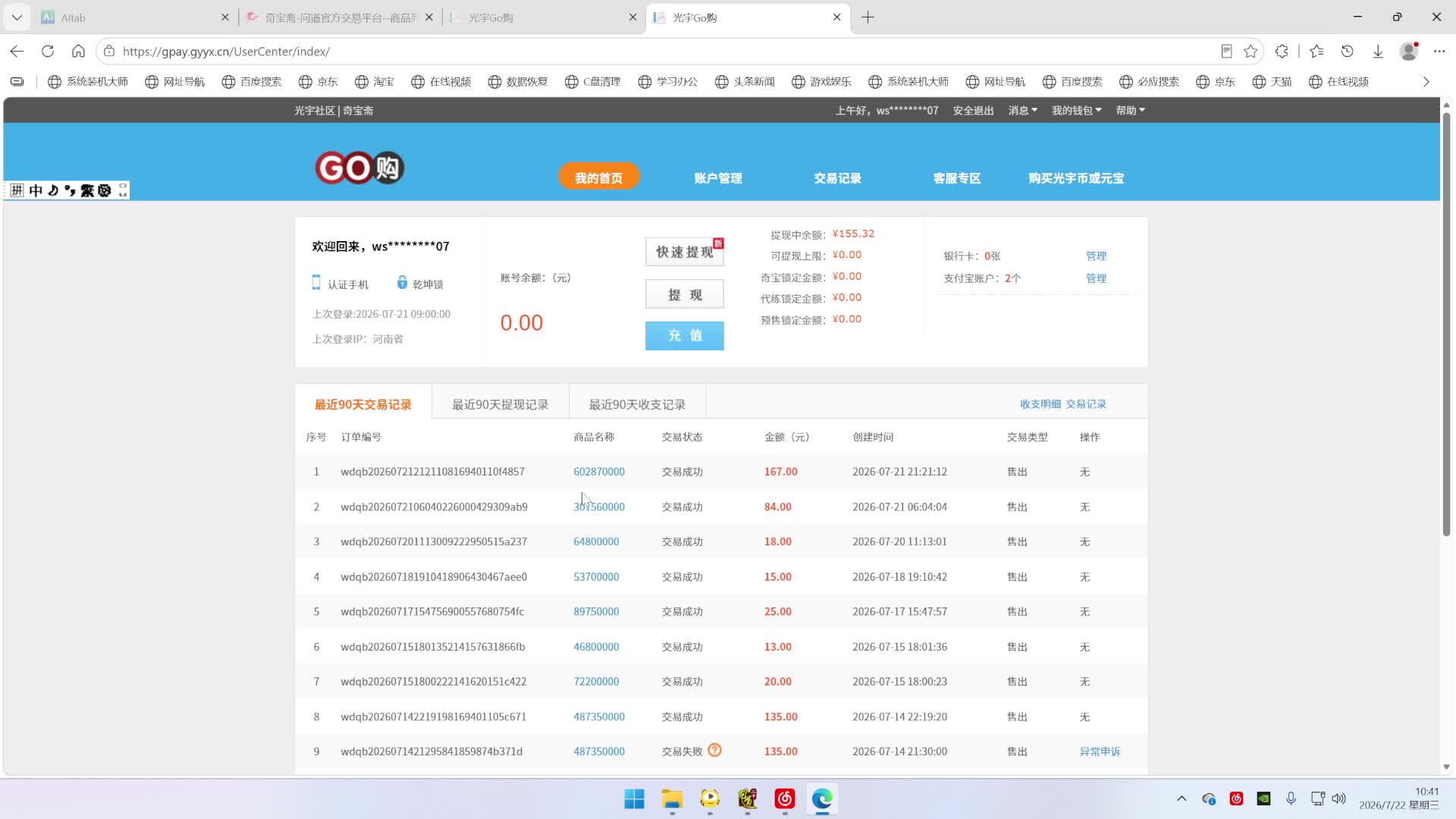Select the 我的首页 navigation tab
This screenshot has height=819, width=1456.
[599, 177]
